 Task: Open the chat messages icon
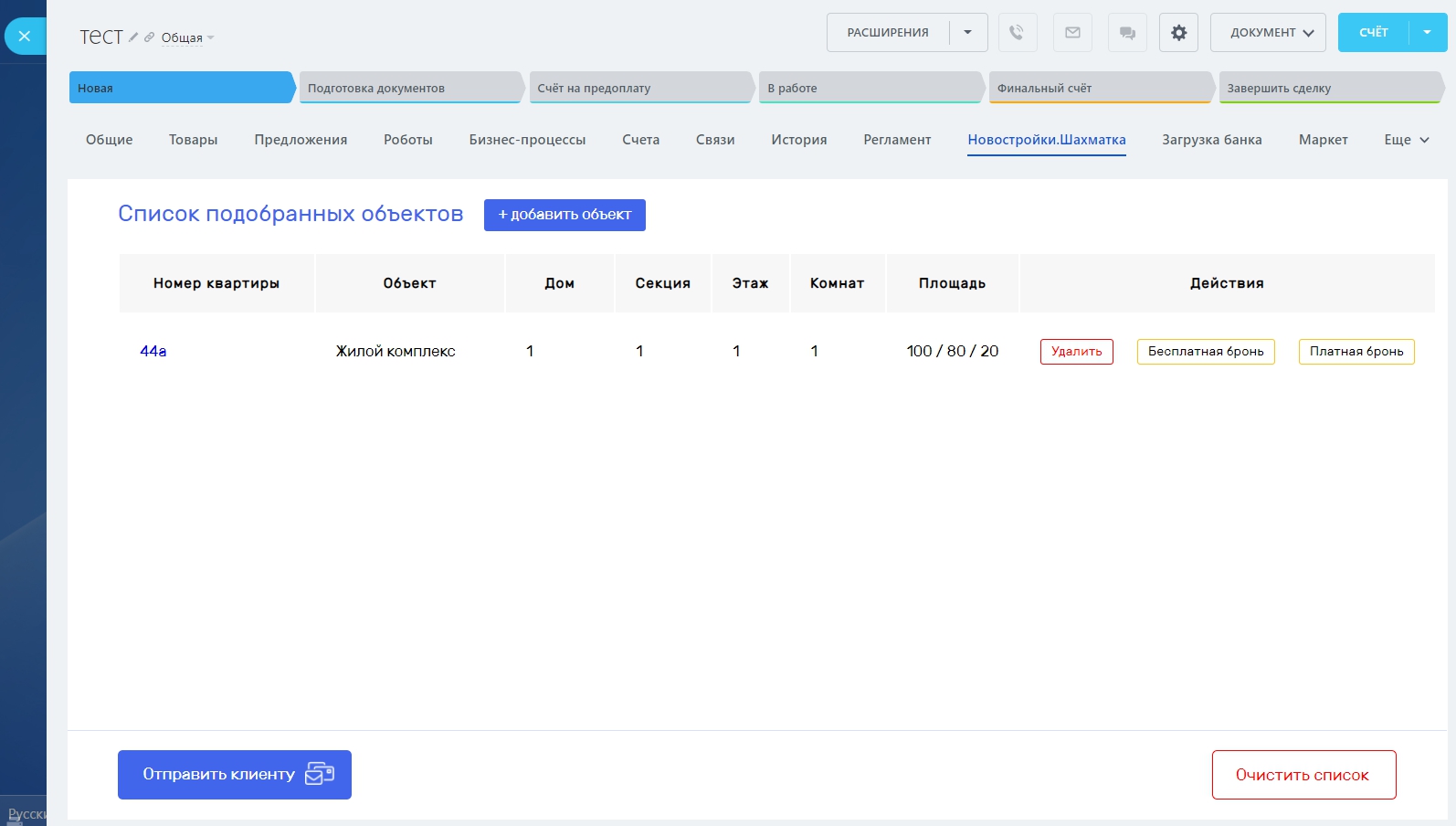click(x=1127, y=33)
